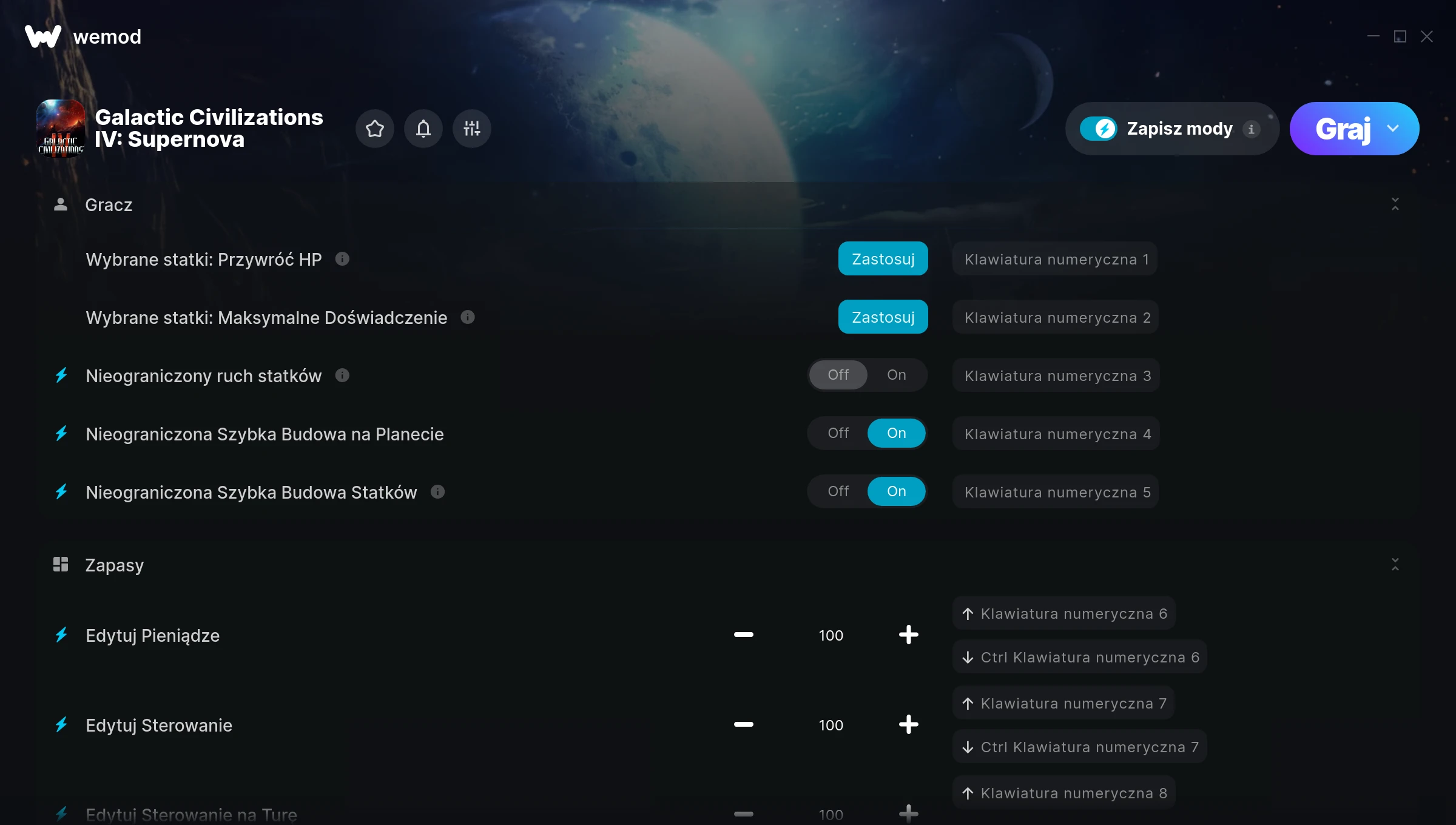Open notifications bell icon
Viewport: 1456px width, 825px height.
[423, 129]
